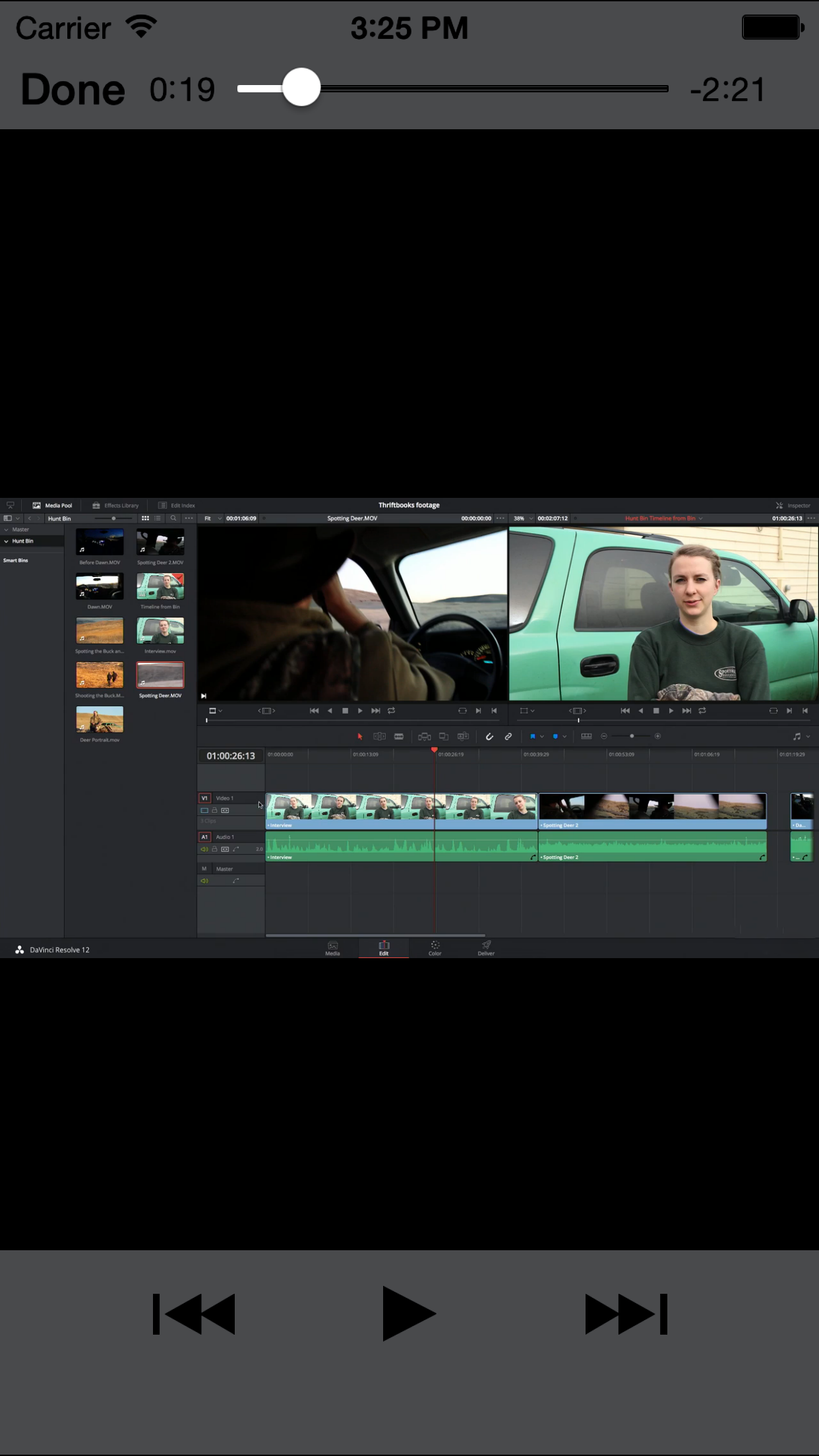The image size is (819, 1456).
Task: Switch to the Color page tab
Action: pos(435,948)
